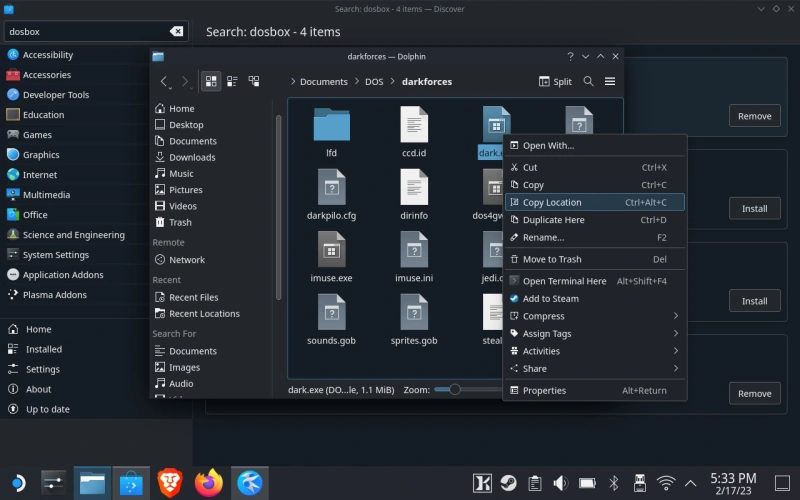Launch Brave browser from the taskbar
Image resolution: width=800 pixels, height=500 pixels.
[x=169, y=484]
